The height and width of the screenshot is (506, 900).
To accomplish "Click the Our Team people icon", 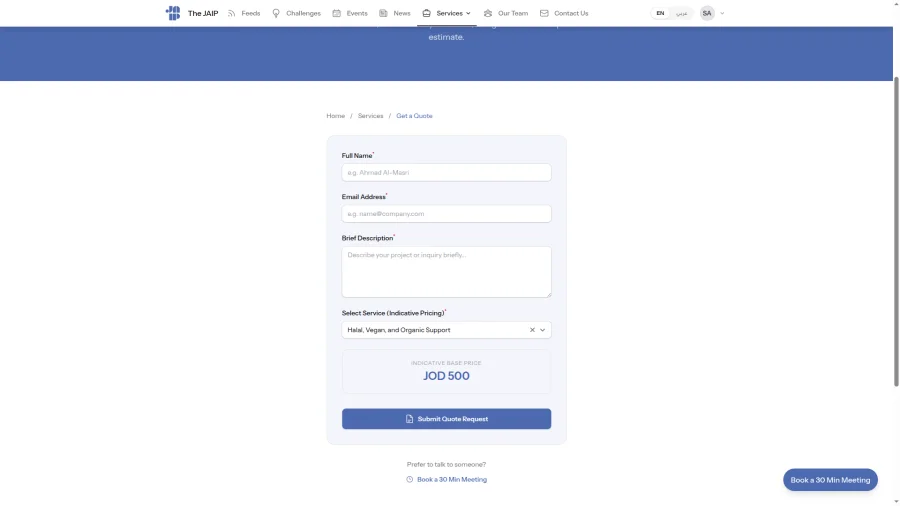I will click(x=488, y=13).
